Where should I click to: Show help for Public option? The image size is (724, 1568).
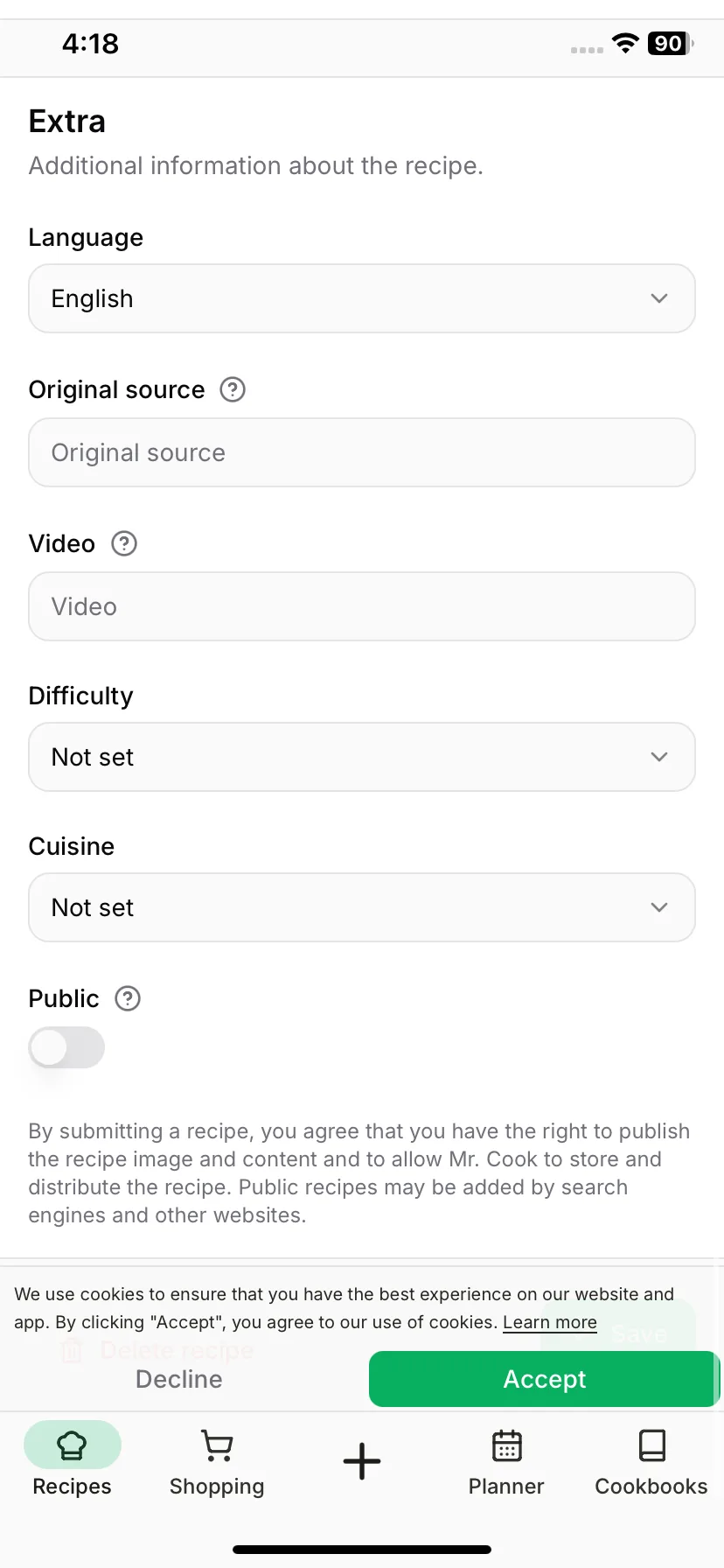(128, 998)
